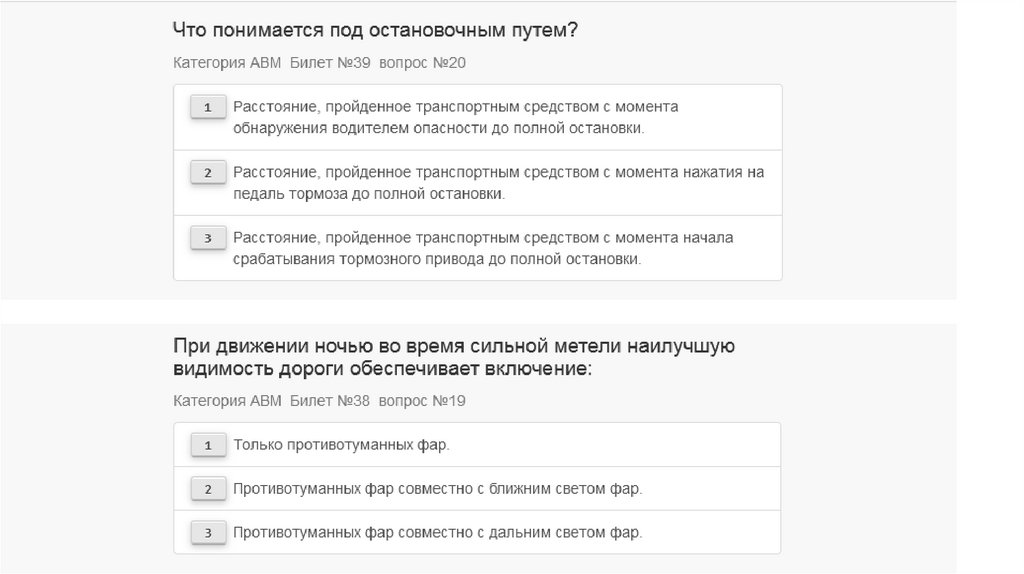Click 'вопрос №20' label
Screen dimensions: 1024x574
(x=422, y=63)
